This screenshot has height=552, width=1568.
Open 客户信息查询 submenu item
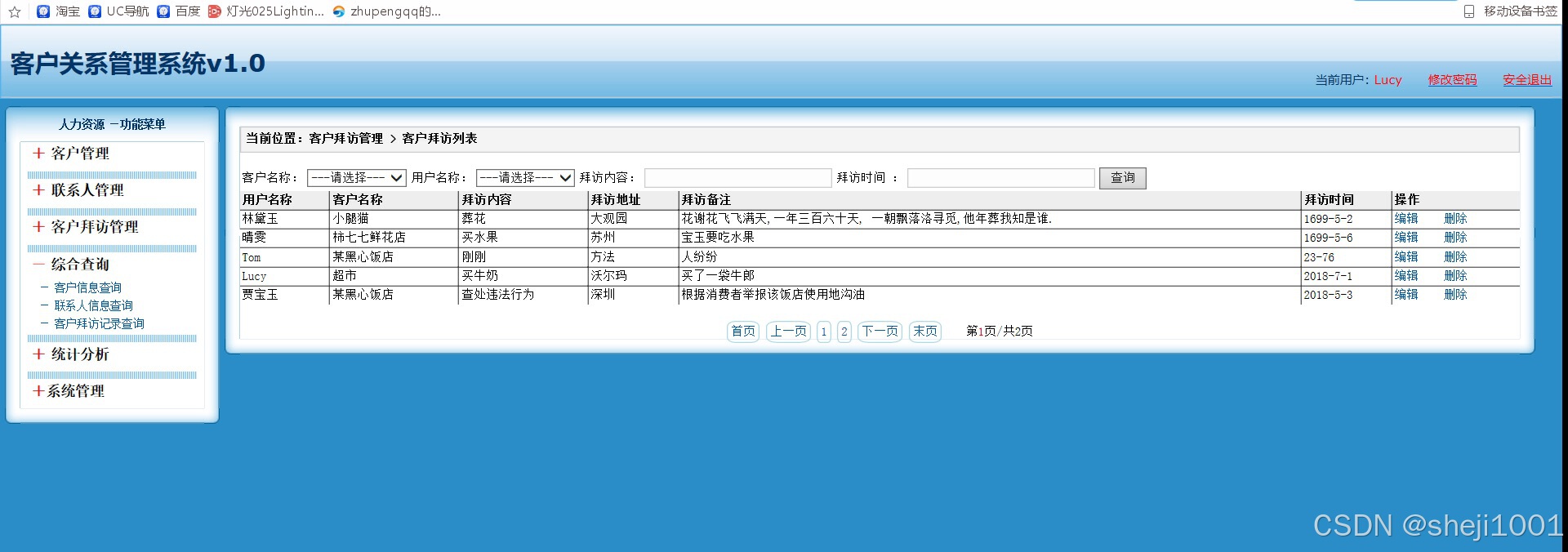click(87, 287)
